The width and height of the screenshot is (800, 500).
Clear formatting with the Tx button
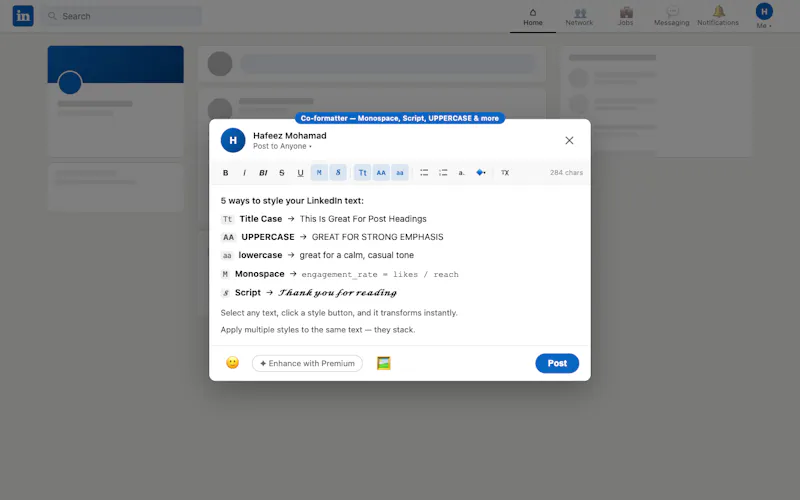tap(505, 173)
